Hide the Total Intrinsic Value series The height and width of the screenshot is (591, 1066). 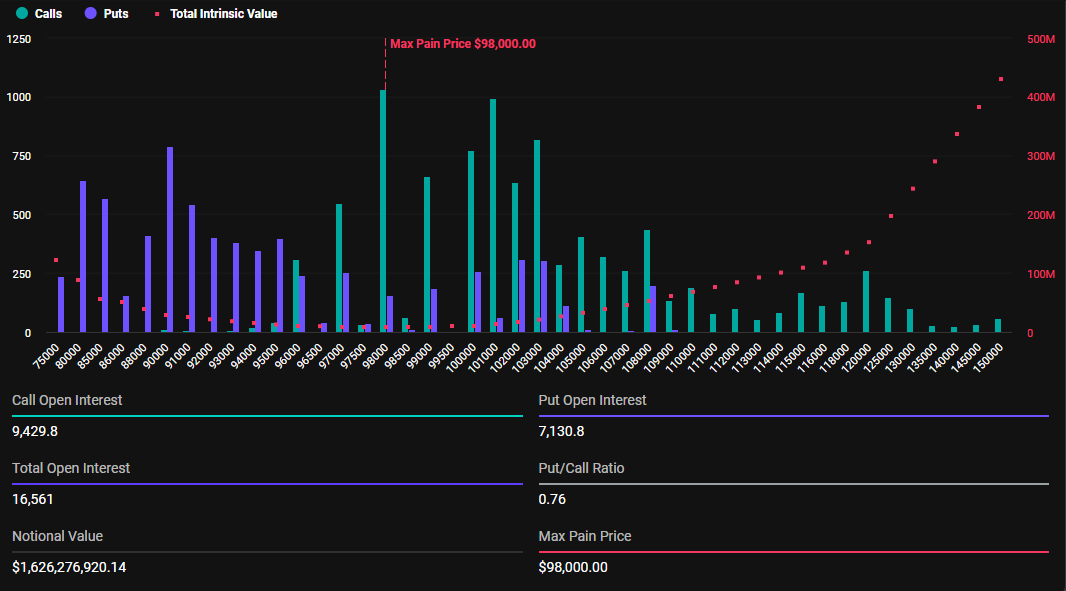223,14
